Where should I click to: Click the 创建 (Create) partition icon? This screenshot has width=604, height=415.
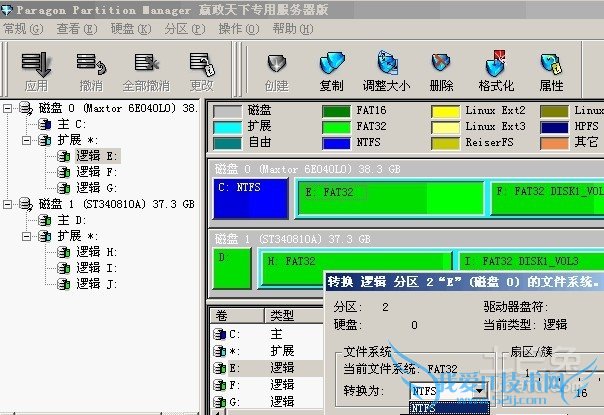pos(277,63)
